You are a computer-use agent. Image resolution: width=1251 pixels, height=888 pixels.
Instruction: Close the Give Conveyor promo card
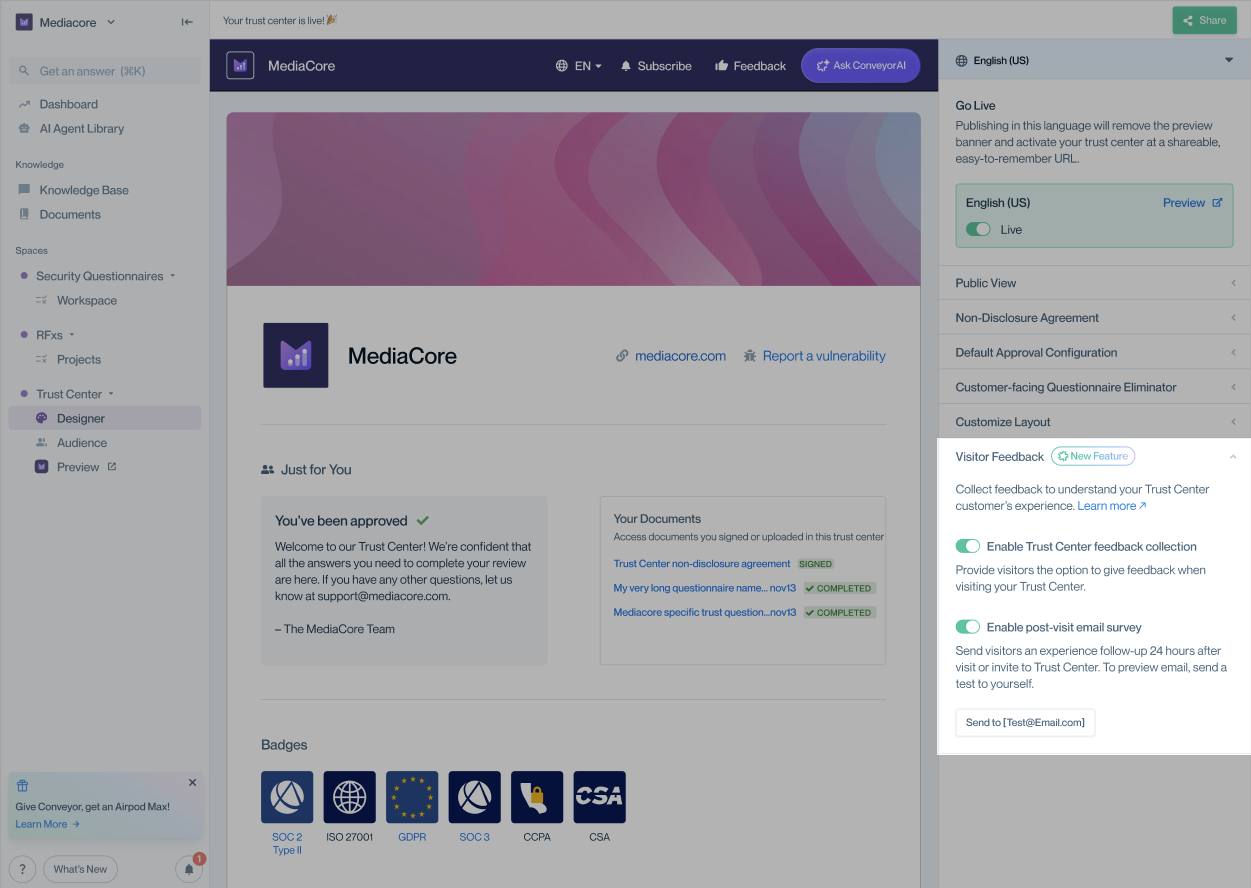click(192, 783)
